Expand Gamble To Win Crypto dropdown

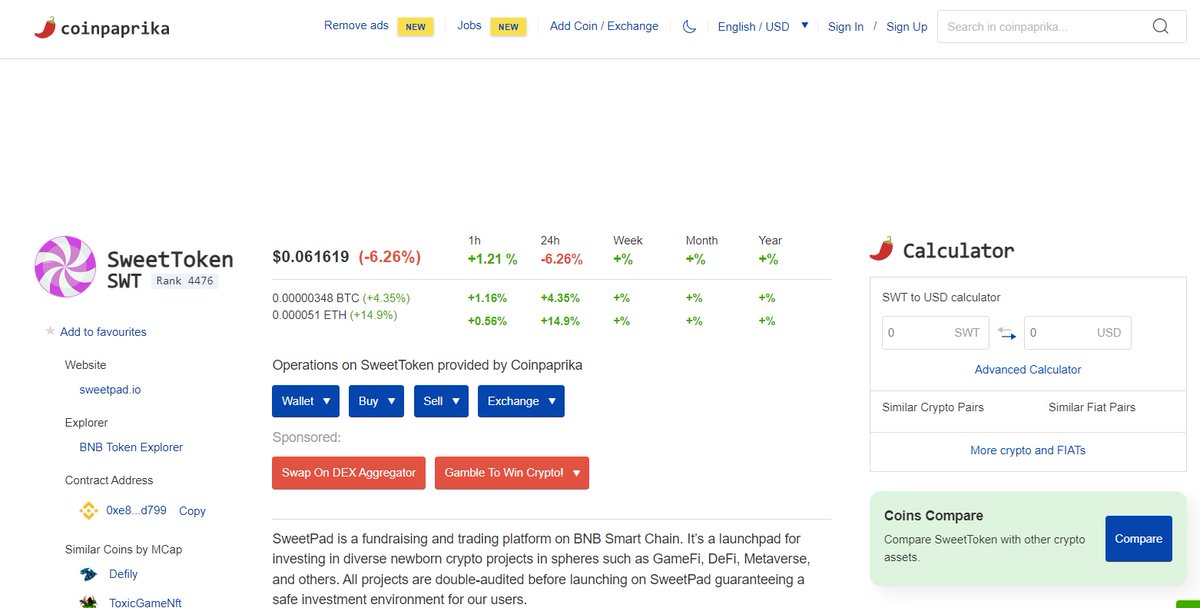pyautogui.click(x=512, y=473)
